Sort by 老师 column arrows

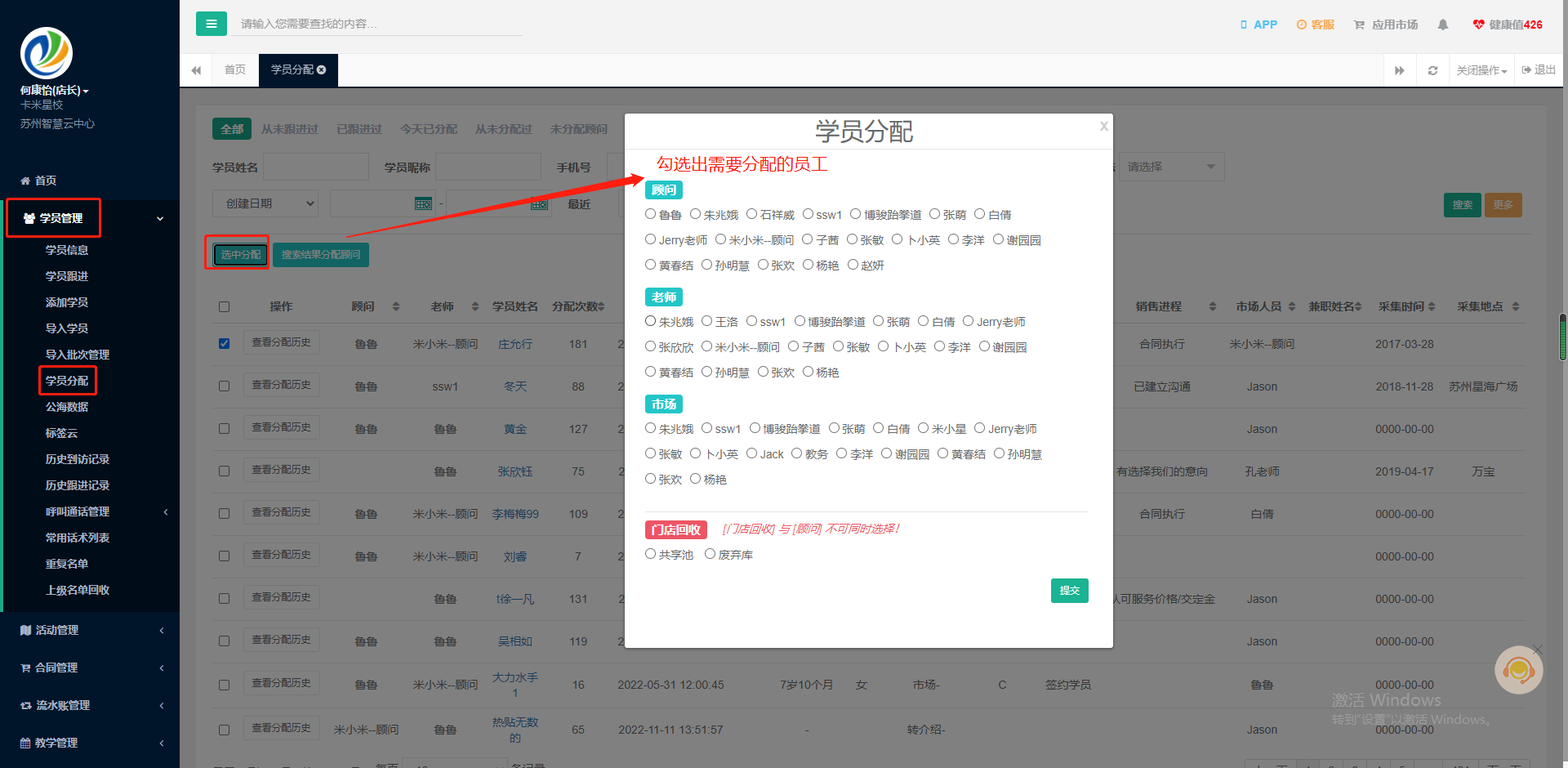click(x=475, y=306)
